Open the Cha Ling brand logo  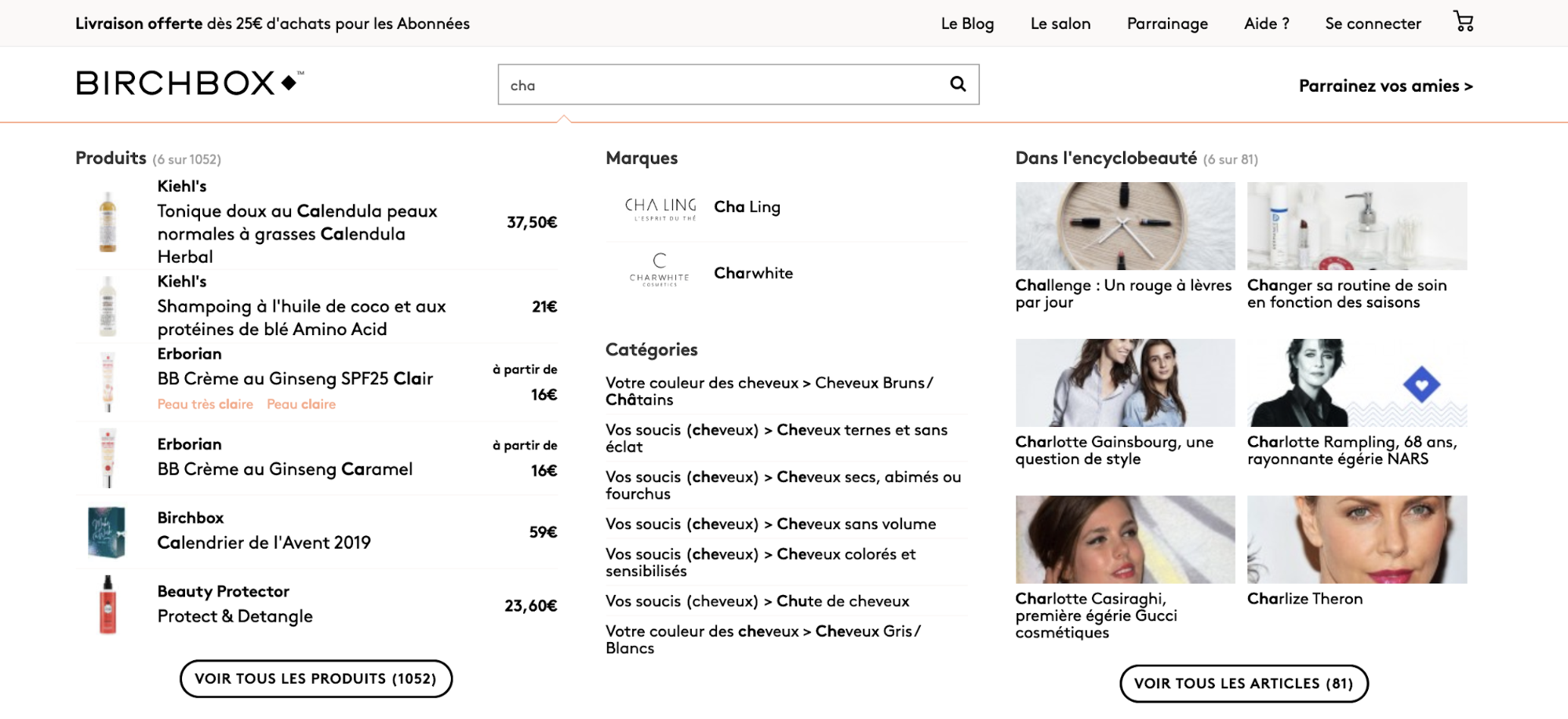pos(660,208)
